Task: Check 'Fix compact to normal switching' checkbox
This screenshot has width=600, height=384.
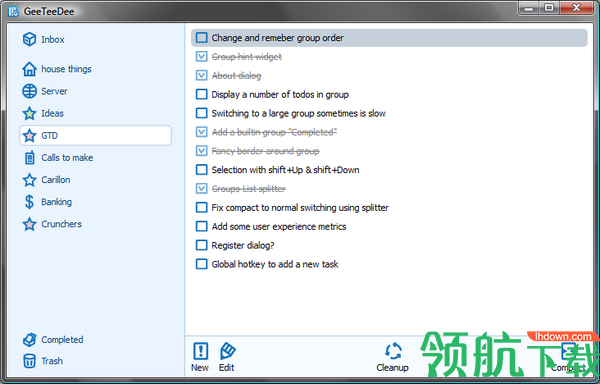Action: tap(202, 207)
